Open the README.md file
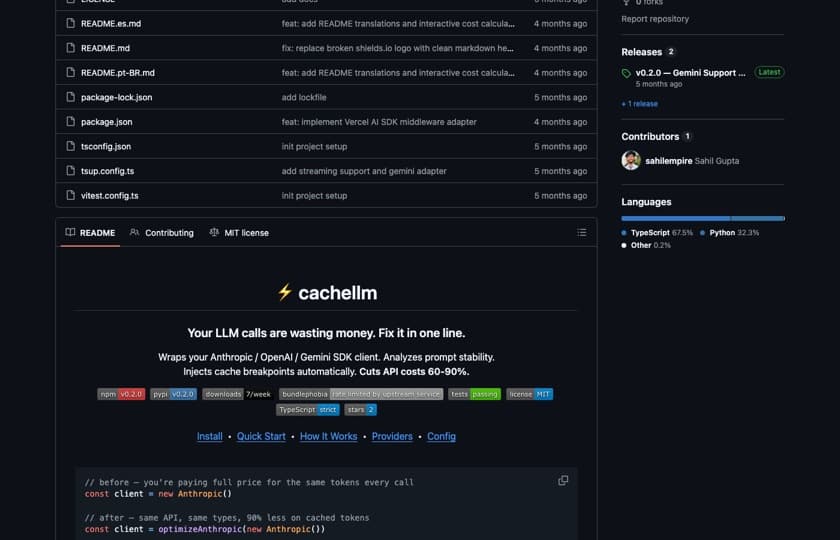The image size is (840, 540). pos(106,48)
